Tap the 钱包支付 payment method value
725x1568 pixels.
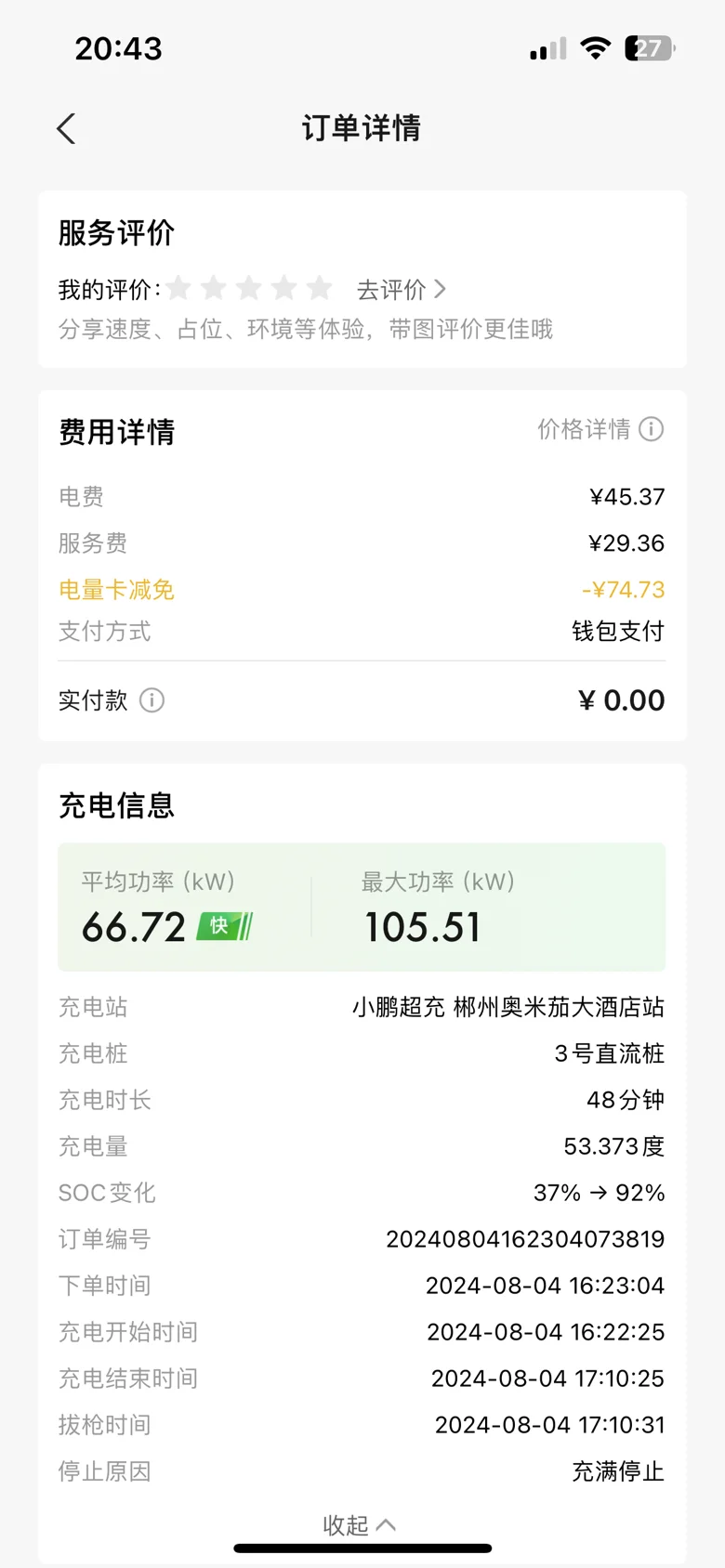click(618, 632)
